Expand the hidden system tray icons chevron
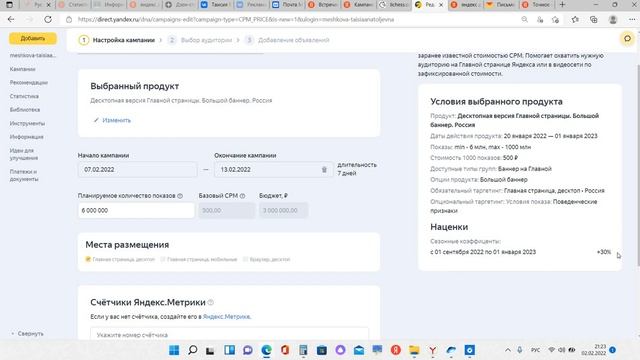Screen dimensions: 640x360 (508, 350)
